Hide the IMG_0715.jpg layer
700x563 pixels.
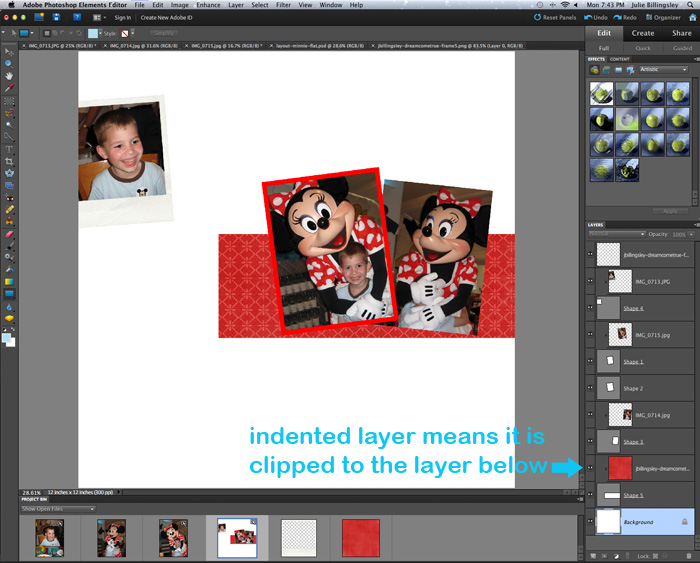click(x=590, y=334)
